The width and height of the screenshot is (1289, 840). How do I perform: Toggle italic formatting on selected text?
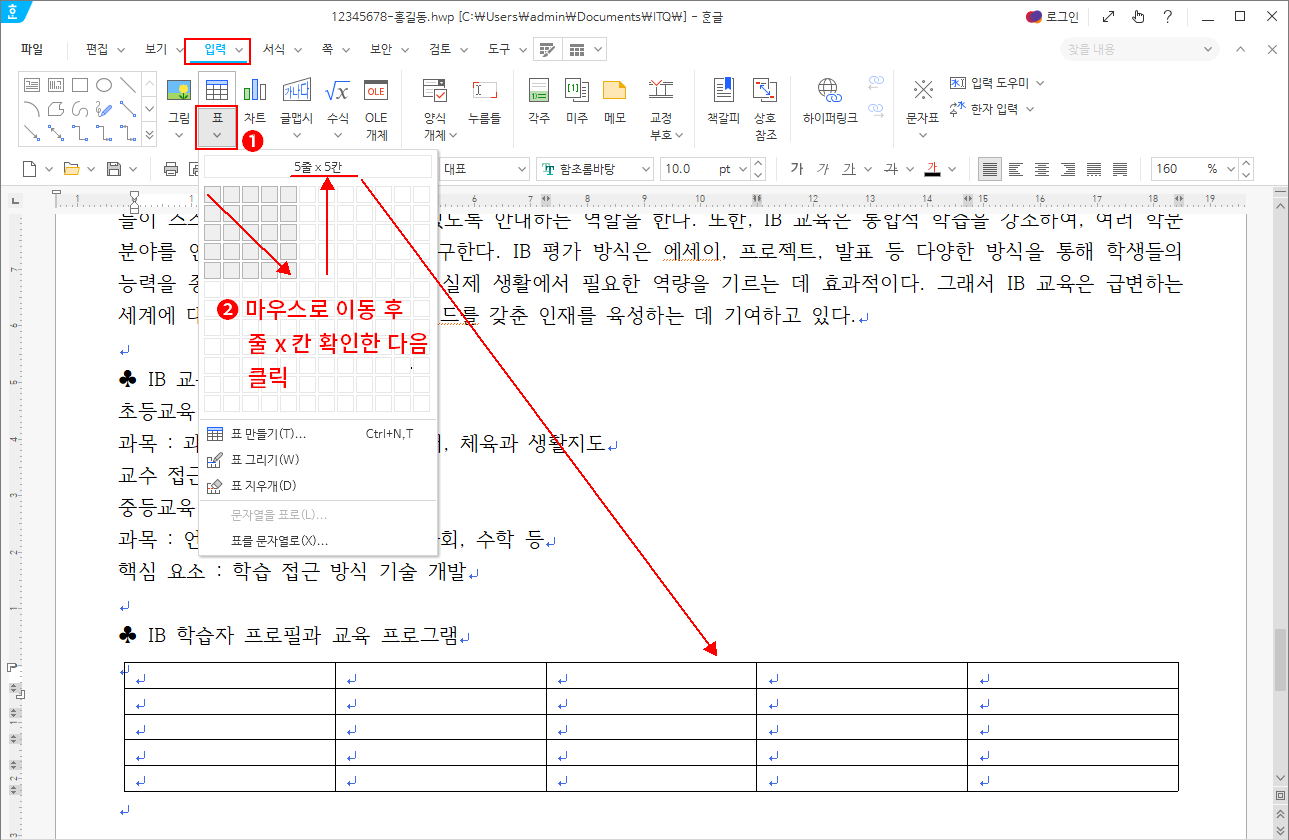pos(823,169)
